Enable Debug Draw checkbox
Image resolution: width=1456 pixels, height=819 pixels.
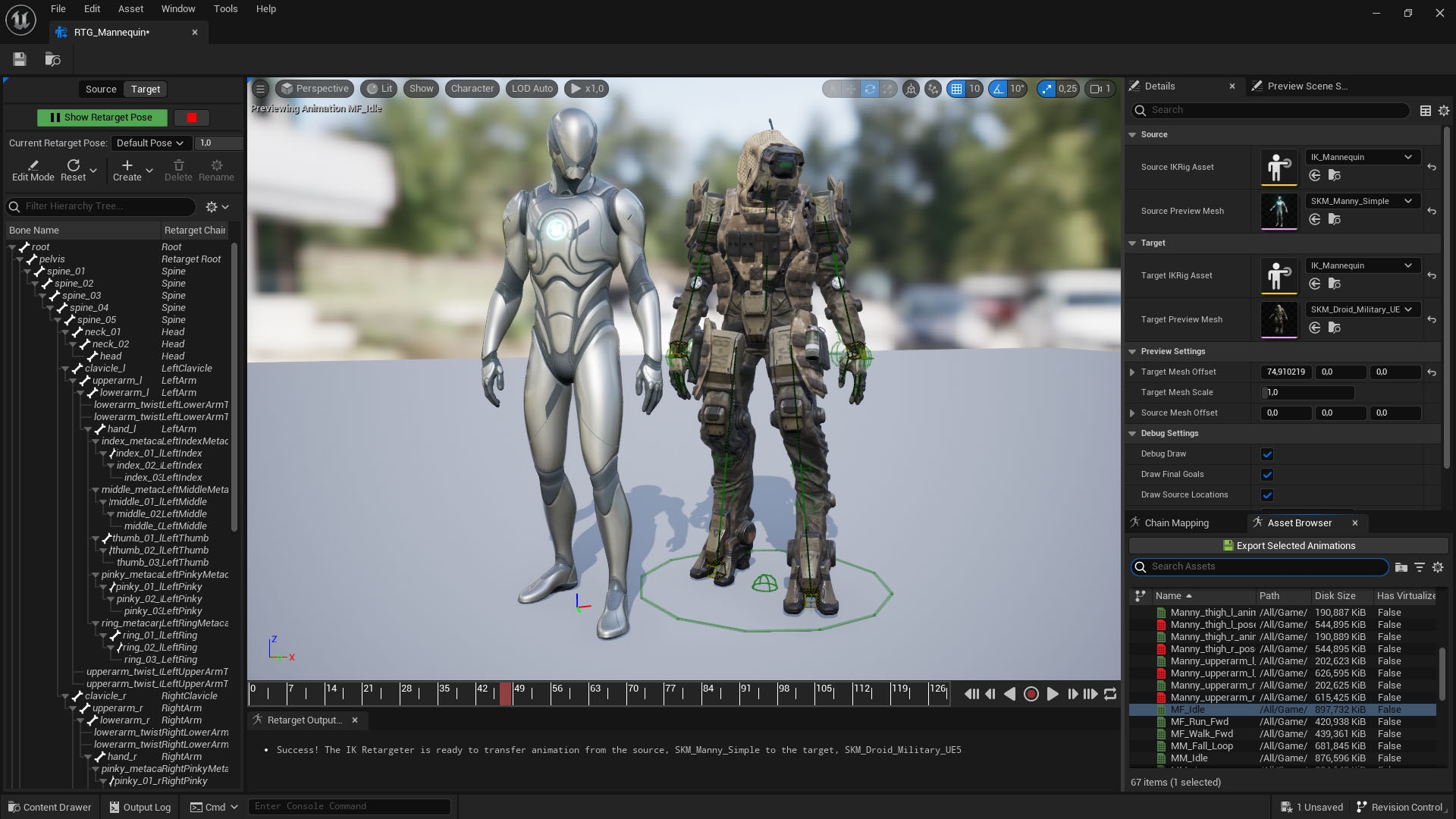point(1267,453)
